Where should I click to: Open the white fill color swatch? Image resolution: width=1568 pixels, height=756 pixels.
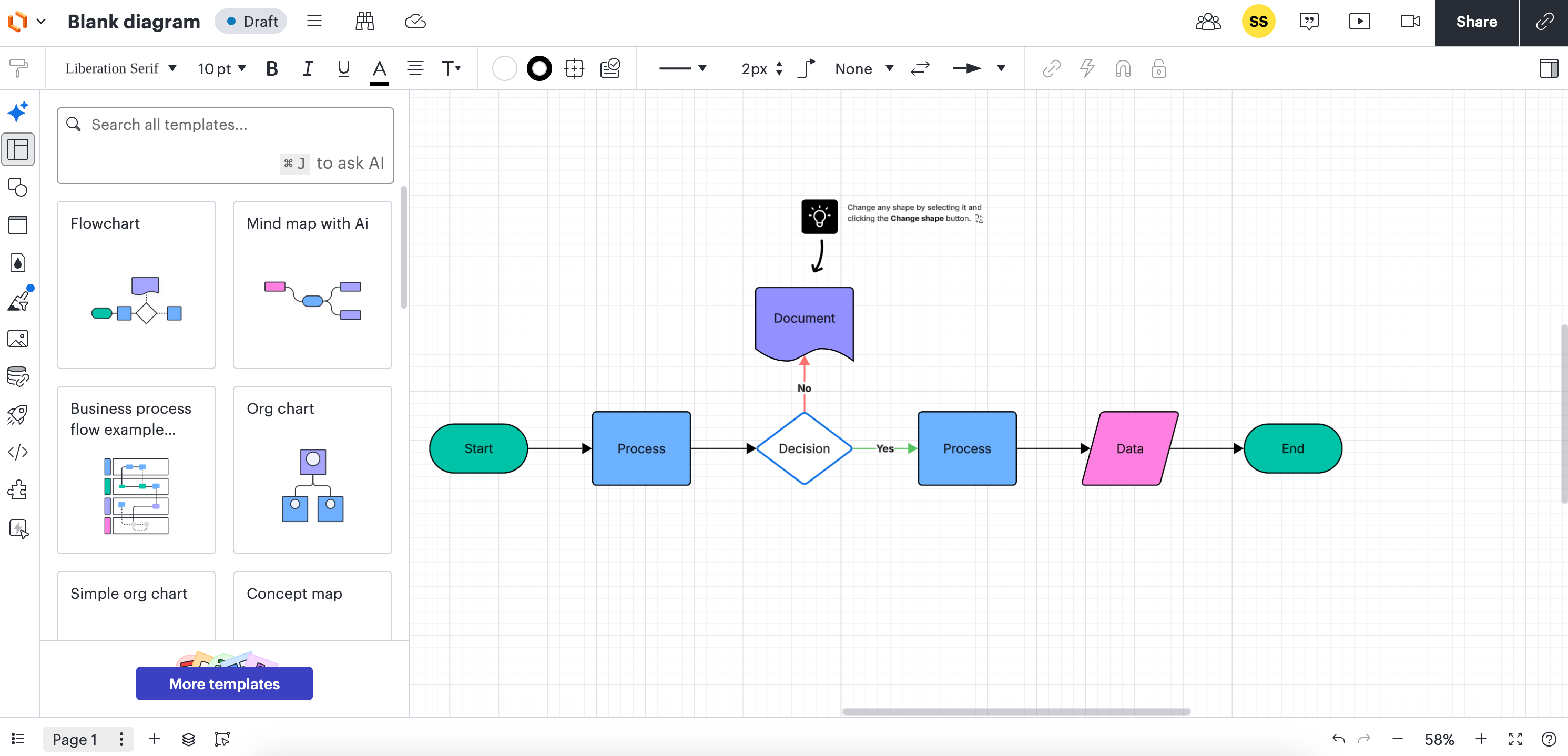point(504,69)
